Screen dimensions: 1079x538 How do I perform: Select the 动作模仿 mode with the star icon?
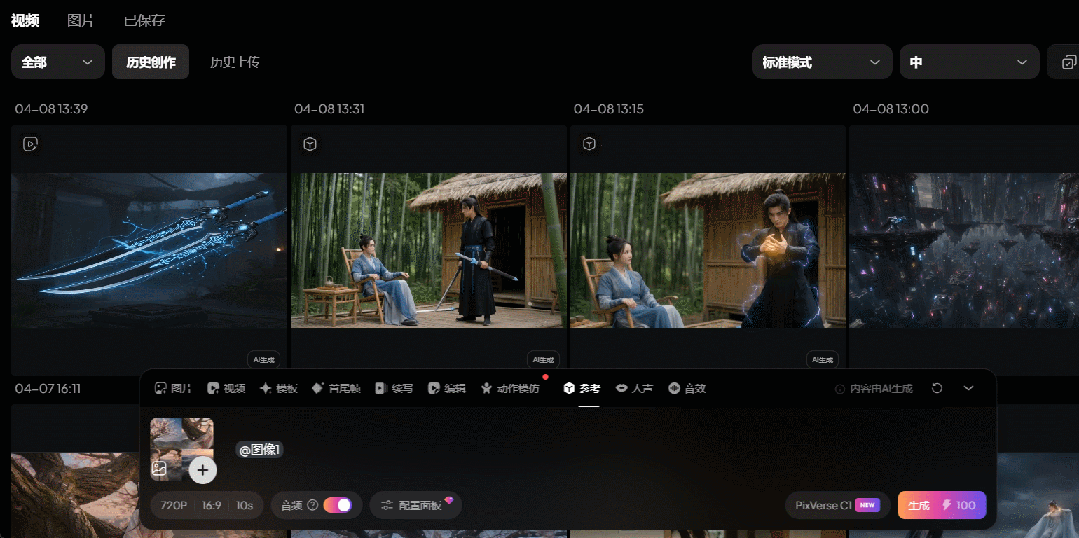(x=511, y=389)
